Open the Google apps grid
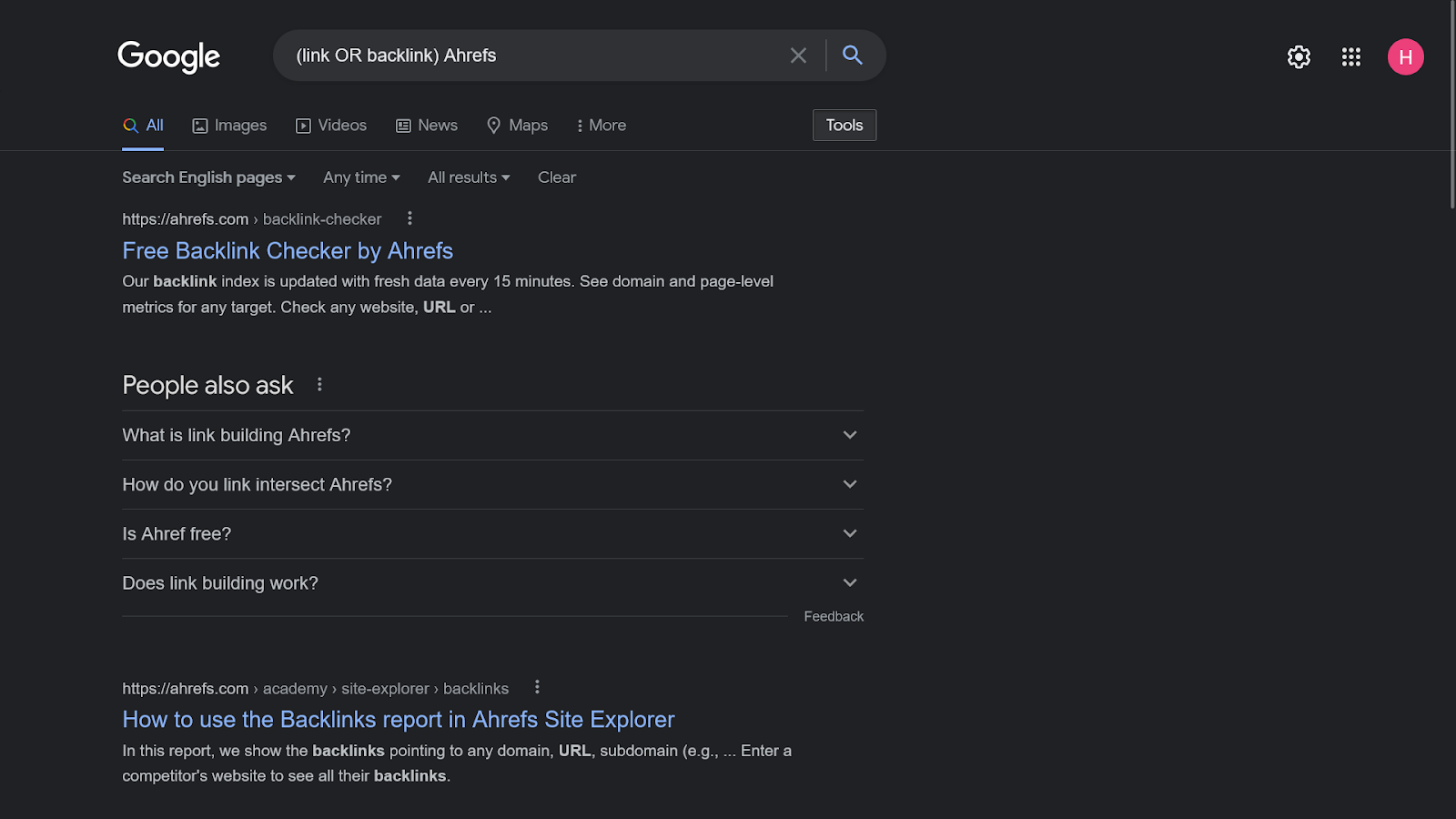The image size is (1456, 819). pyautogui.click(x=1351, y=56)
